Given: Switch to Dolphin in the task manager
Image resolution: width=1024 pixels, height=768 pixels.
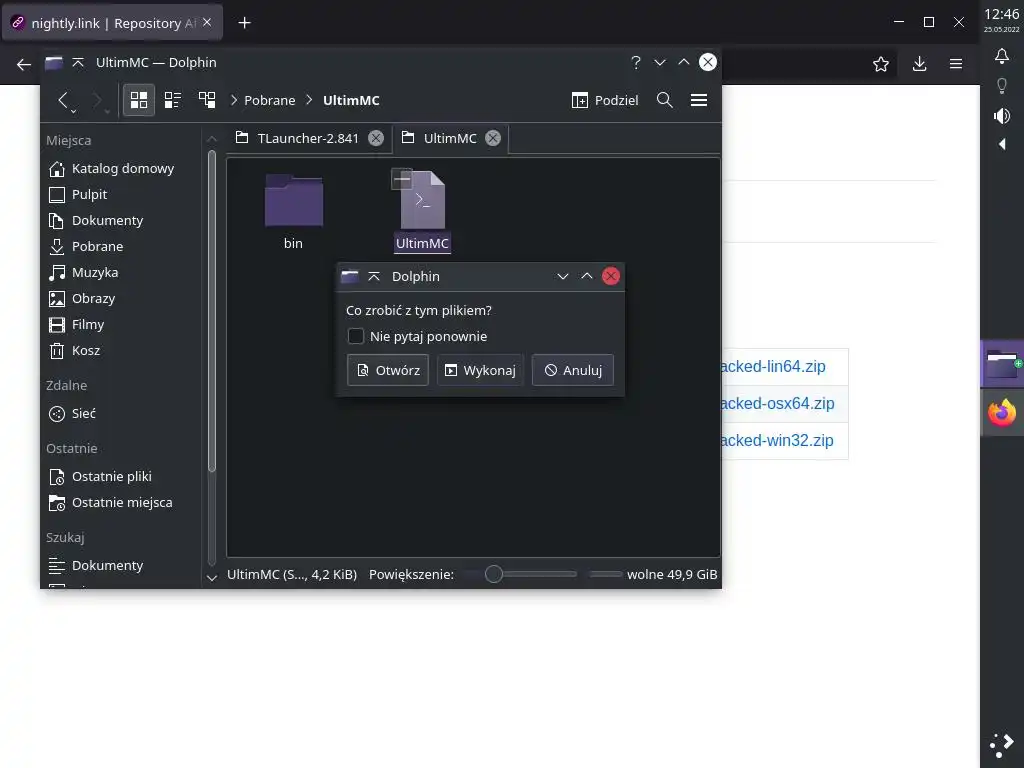Looking at the screenshot, I should click(x=1002, y=364).
